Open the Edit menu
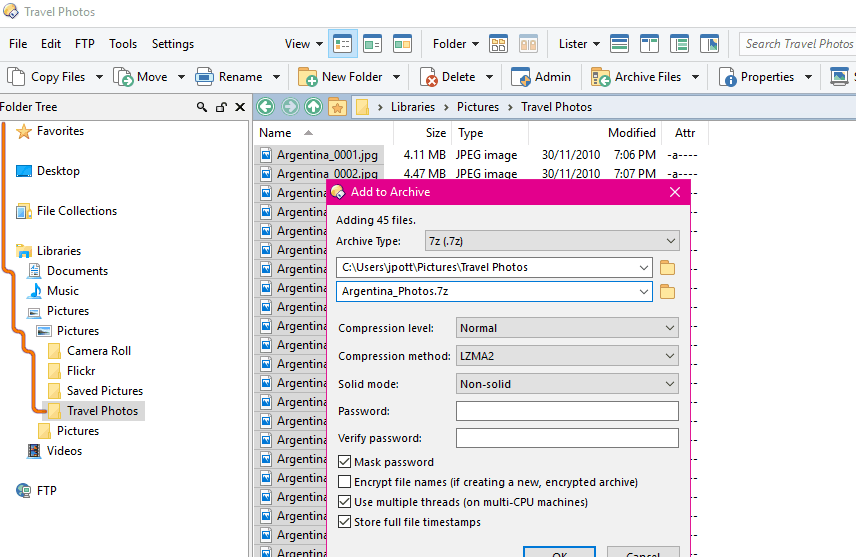 click(51, 44)
